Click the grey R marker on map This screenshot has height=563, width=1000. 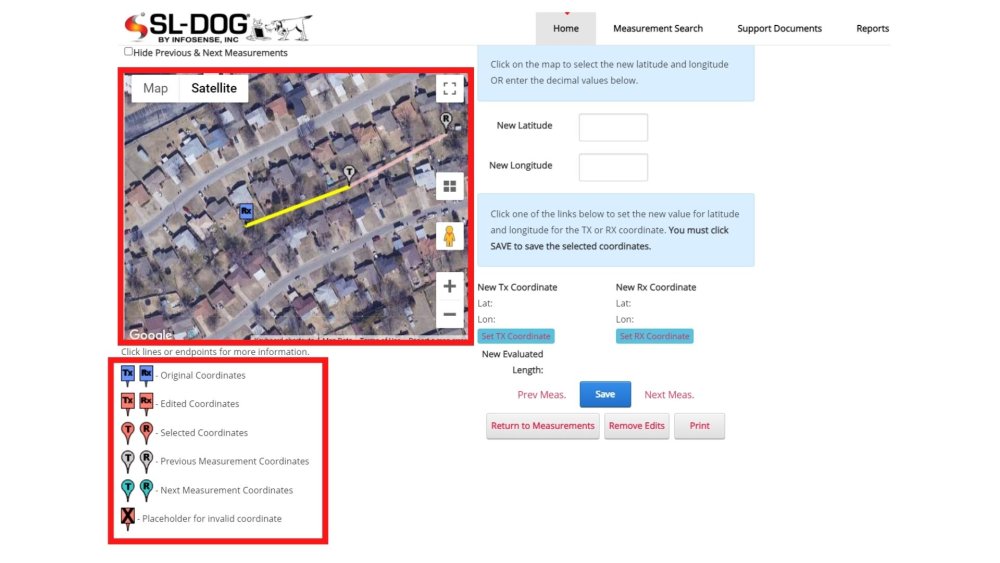pyautogui.click(x=446, y=120)
